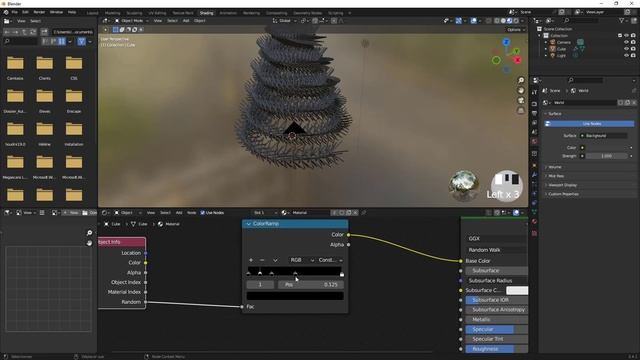The width and height of the screenshot is (640, 360).
Task: Click the HDRI preview sphere in viewport
Action: [464, 185]
